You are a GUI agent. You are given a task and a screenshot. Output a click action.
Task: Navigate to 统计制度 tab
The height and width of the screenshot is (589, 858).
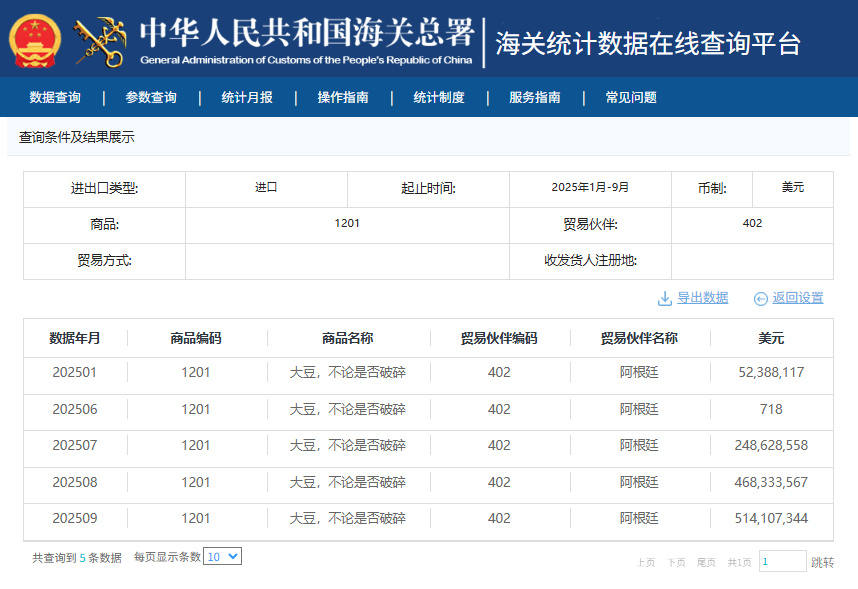[439, 97]
